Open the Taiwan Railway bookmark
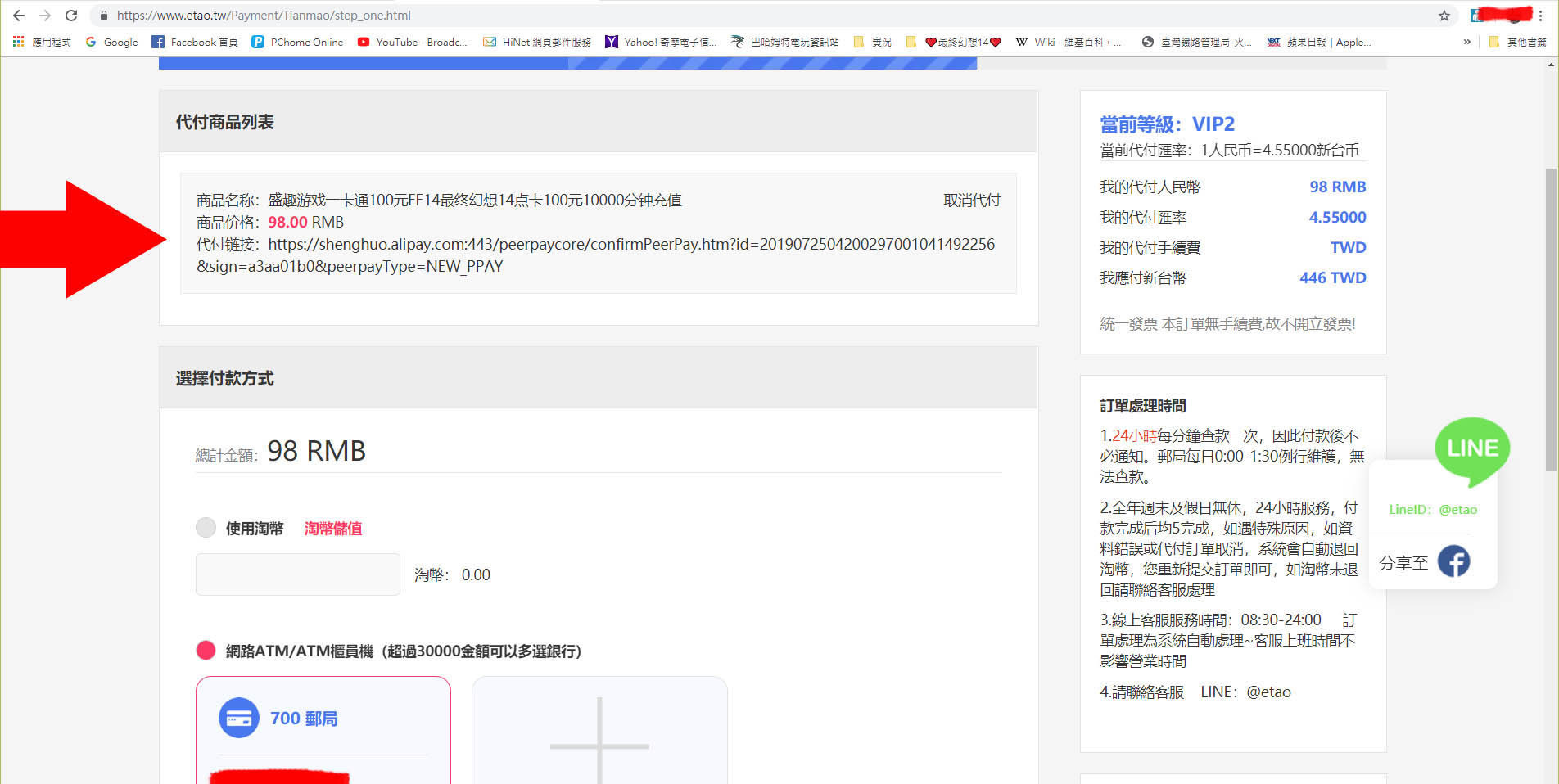Image resolution: width=1559 pixels, height=784 pixels. (1197, 42)
